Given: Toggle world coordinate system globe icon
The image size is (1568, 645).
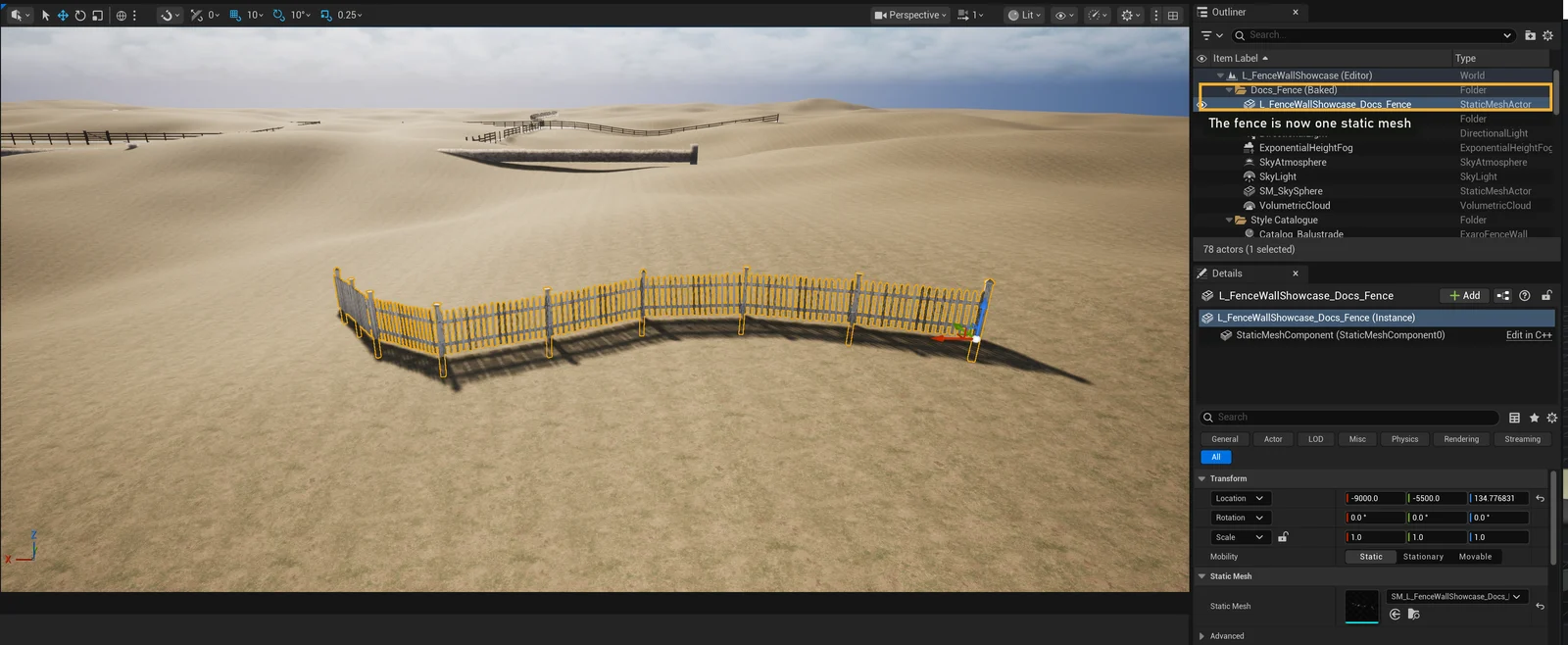Looking at the screenshot, I should 122,15.
